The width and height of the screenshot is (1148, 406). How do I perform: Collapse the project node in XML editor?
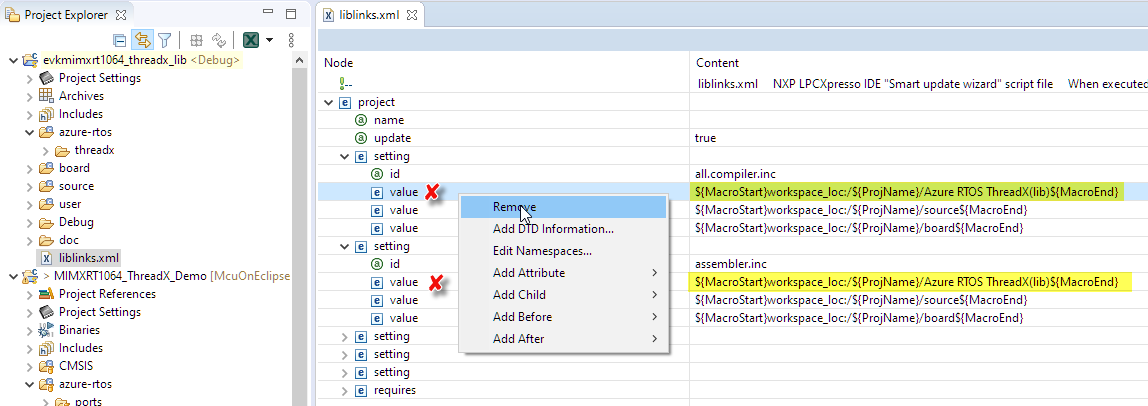[329, 102]
